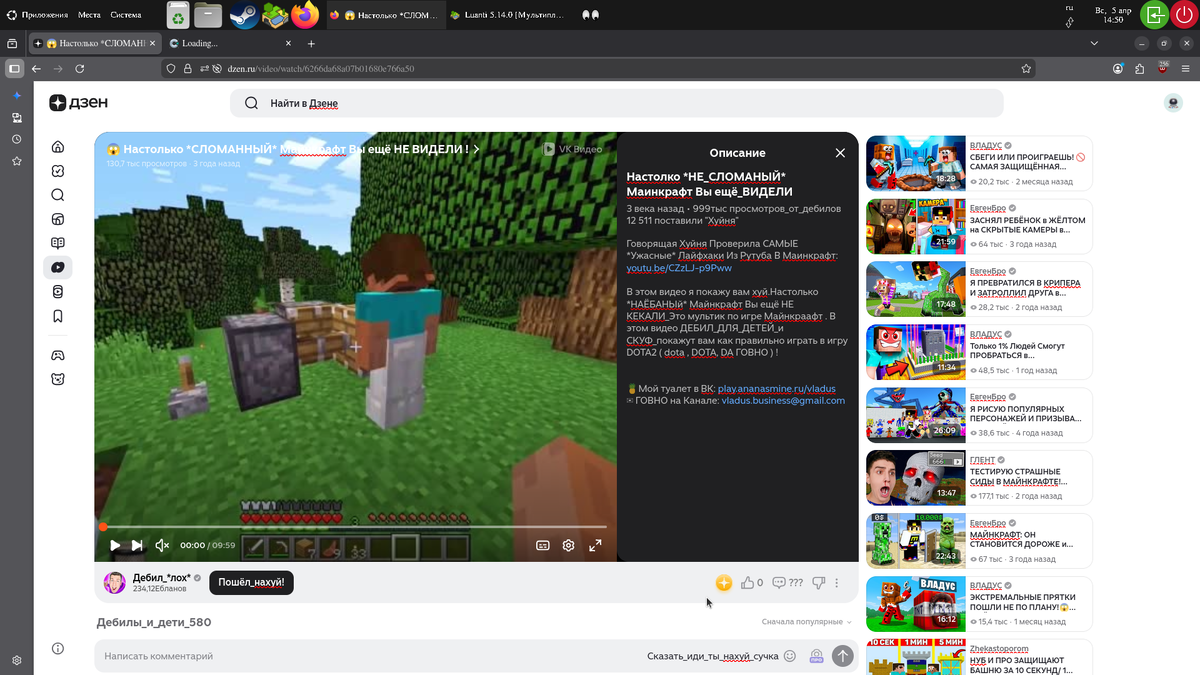
Task: Open the search icon in Dzen sidebar
Action: [58, 195]
